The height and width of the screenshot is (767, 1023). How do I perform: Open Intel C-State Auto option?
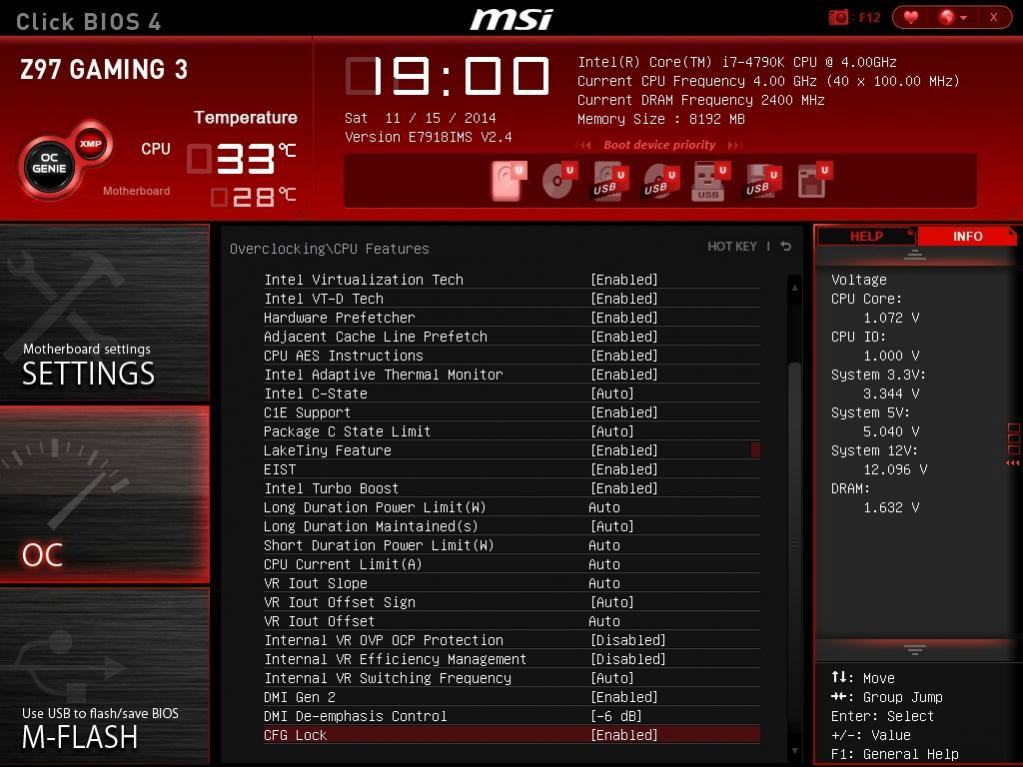(x=612, y=393)
